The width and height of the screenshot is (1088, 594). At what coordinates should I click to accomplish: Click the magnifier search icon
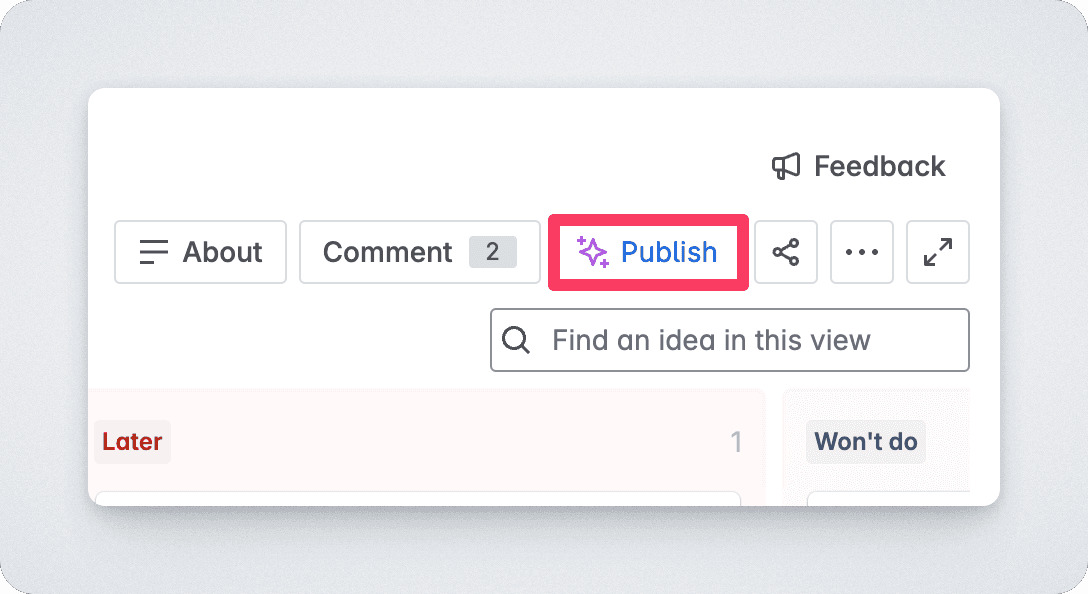click(516, 340)
